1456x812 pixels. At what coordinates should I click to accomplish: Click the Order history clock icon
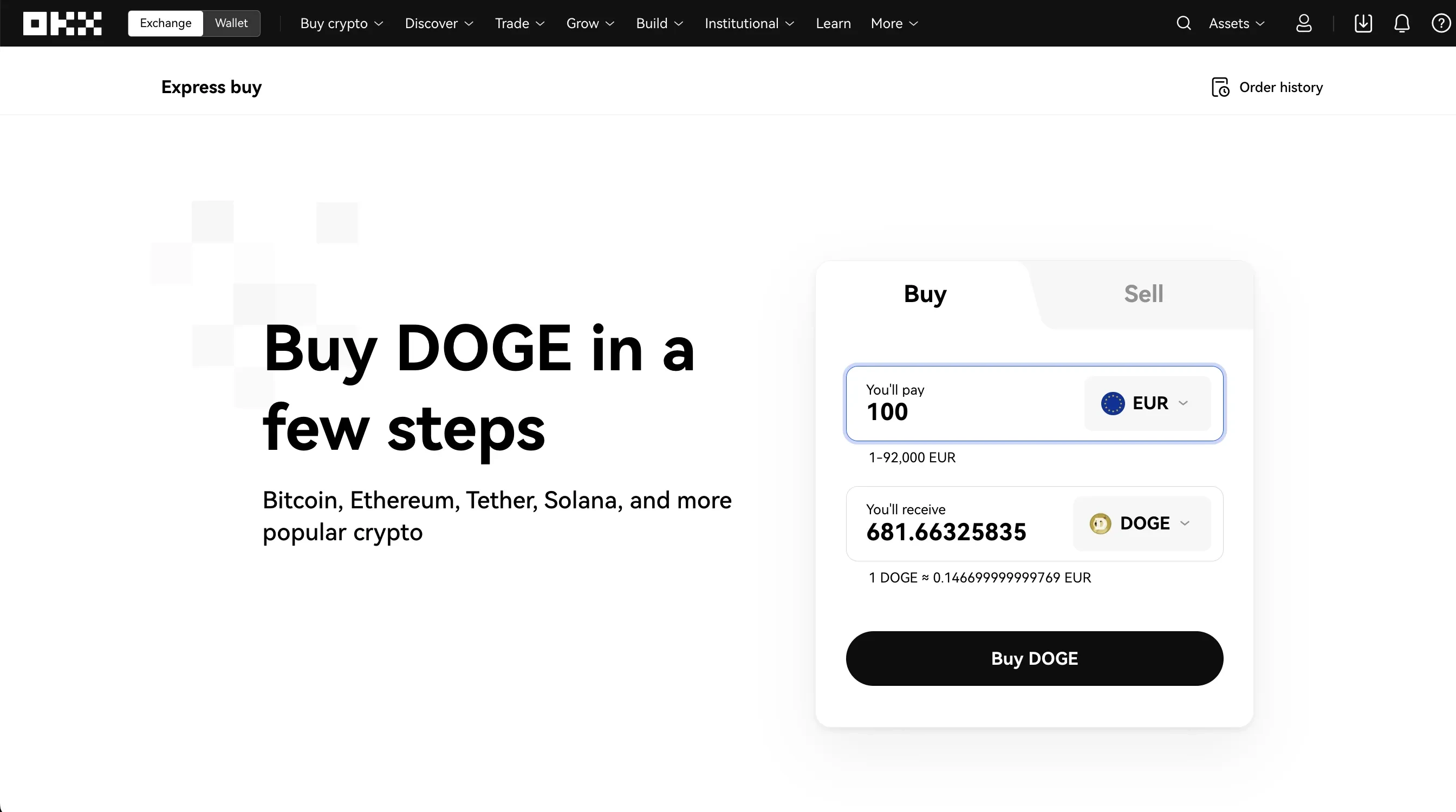1220,88
